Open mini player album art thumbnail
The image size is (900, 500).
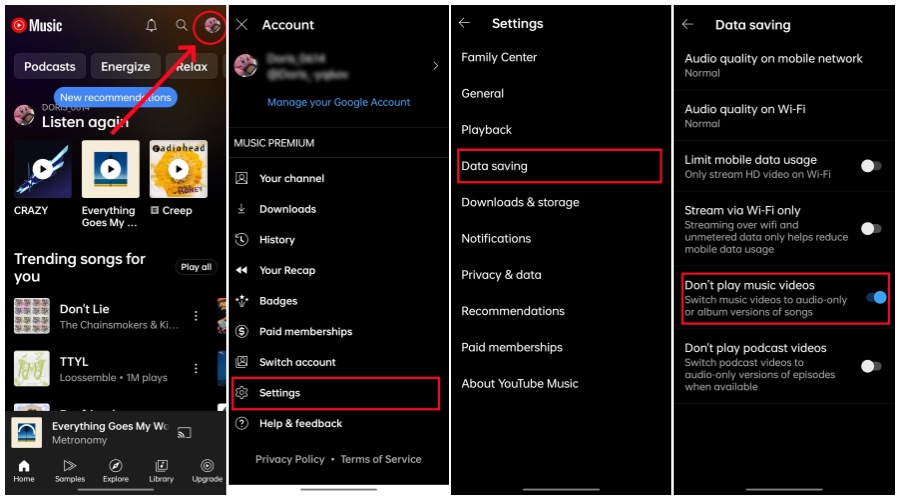26,432
